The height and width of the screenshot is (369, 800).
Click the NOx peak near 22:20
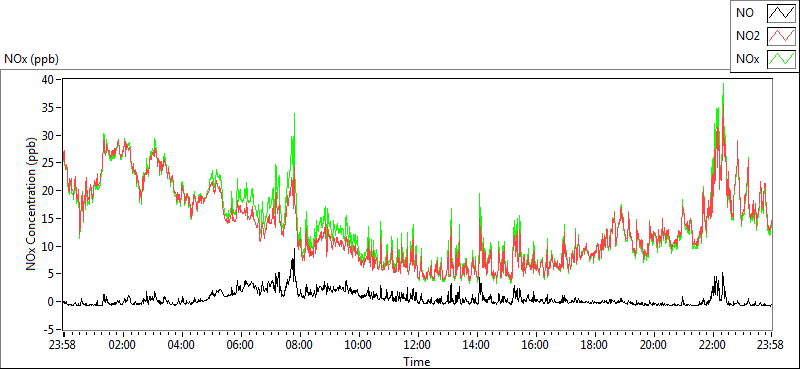pos(723,85)
